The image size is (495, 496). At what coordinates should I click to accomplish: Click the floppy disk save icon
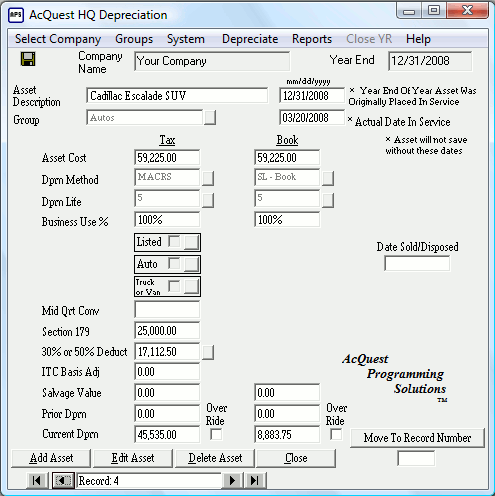coord(28,59)
